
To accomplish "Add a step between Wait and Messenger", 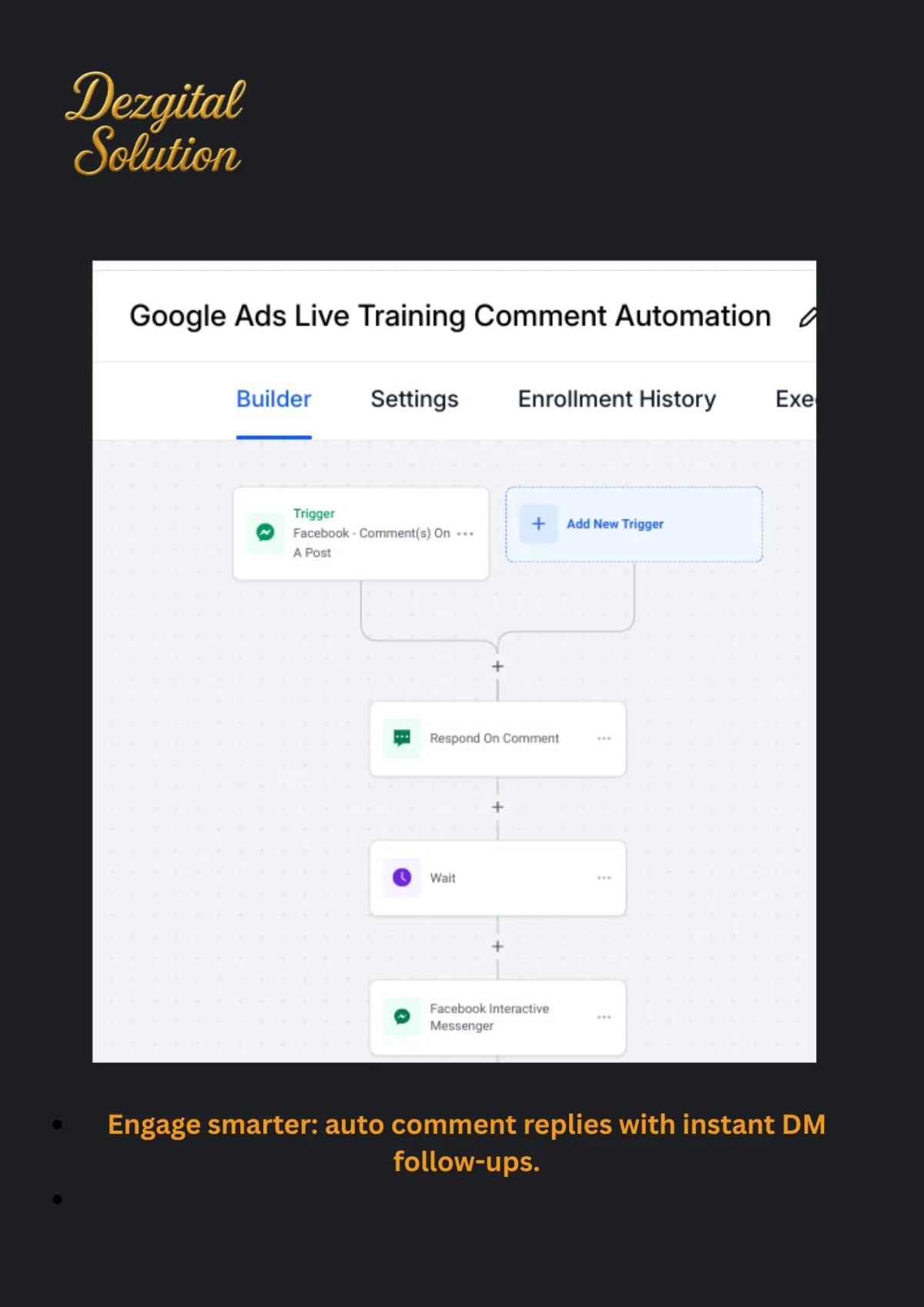I will pyautogui.click(x=497, y=946).
